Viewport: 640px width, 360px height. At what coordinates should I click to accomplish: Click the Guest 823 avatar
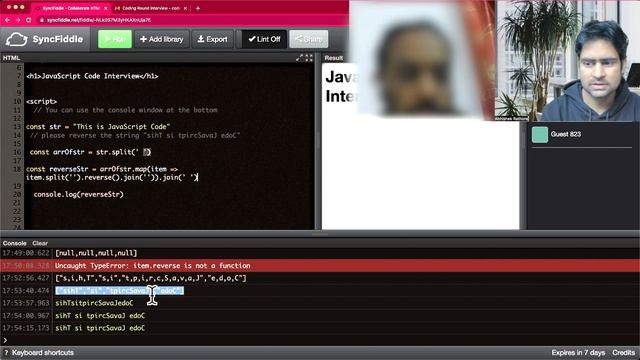[x=540, y=135]
